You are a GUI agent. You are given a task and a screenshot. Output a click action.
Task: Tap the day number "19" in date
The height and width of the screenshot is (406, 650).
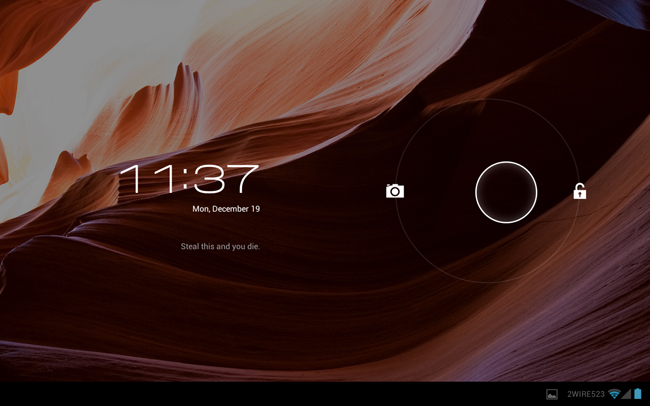[254, 209]
